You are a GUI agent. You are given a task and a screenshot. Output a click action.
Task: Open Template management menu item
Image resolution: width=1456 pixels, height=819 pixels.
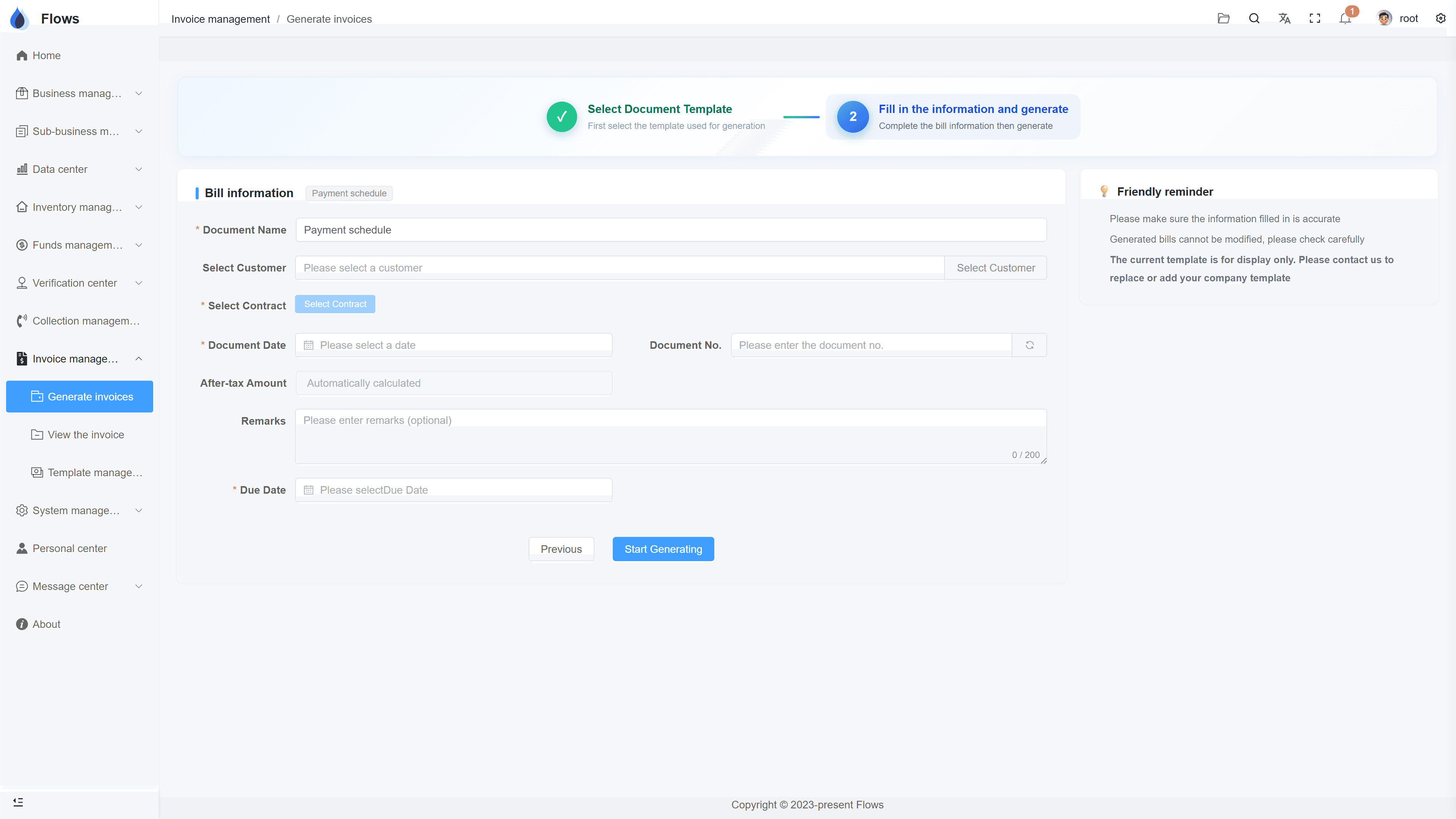80,472
